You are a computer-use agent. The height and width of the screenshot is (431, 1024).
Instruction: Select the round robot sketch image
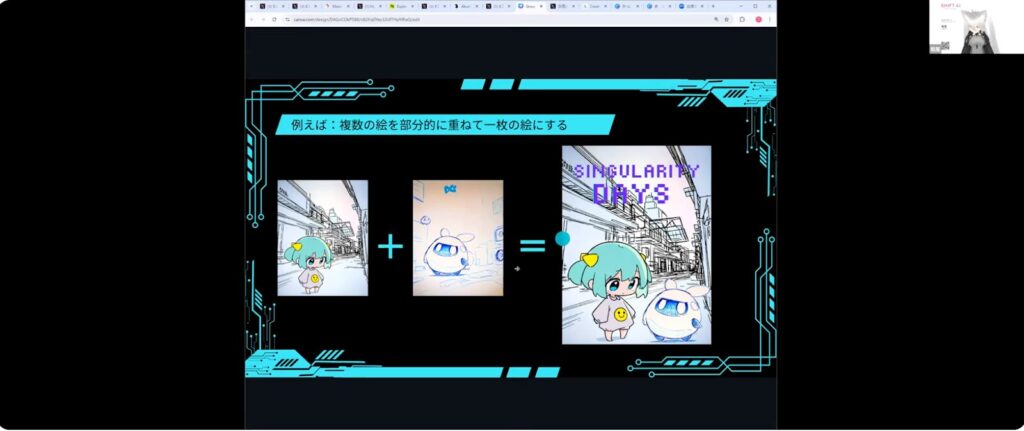[x=457, y=237]
